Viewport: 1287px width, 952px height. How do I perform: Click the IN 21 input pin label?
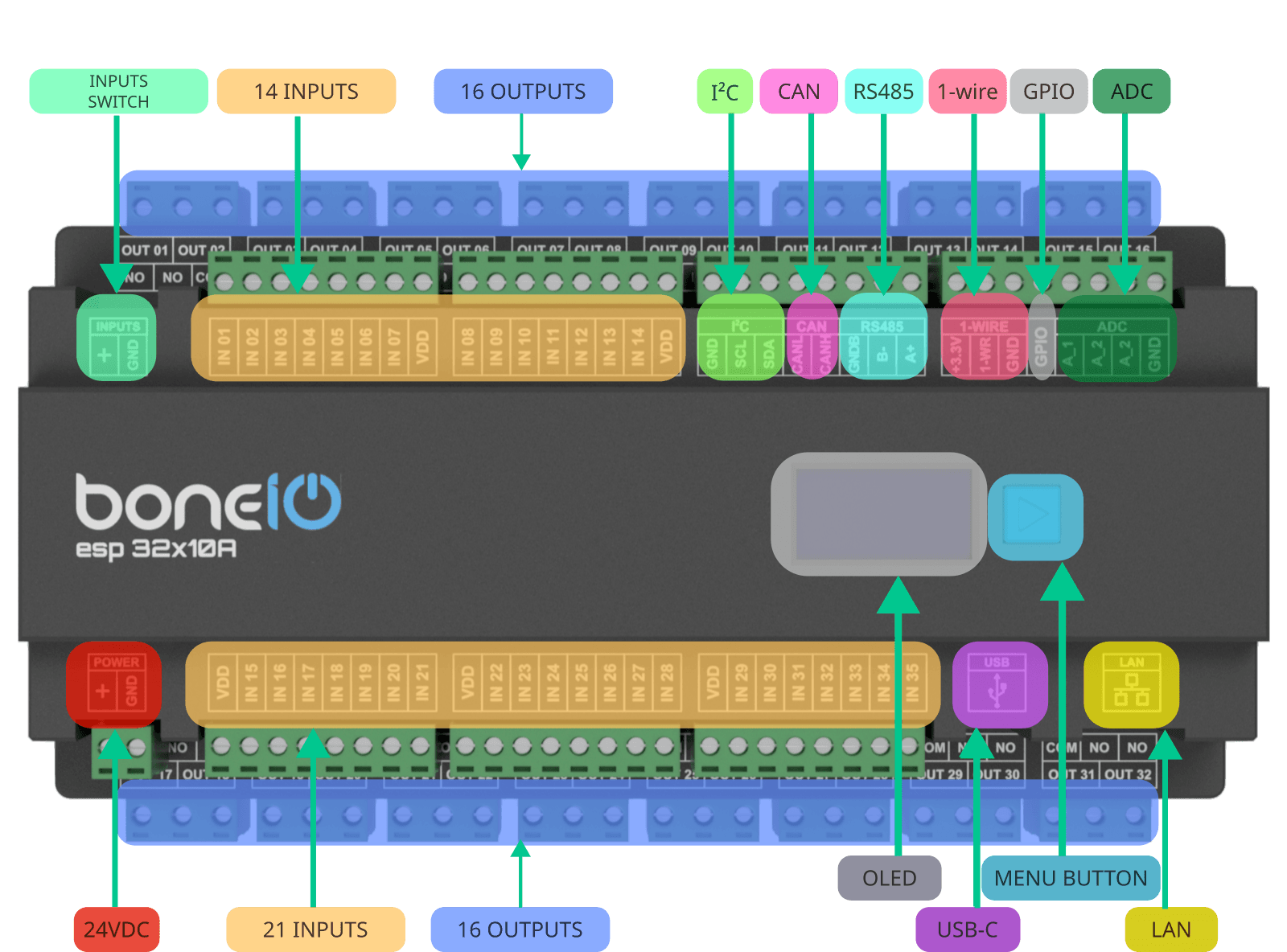pyautogui.click(x=422, y=682)
